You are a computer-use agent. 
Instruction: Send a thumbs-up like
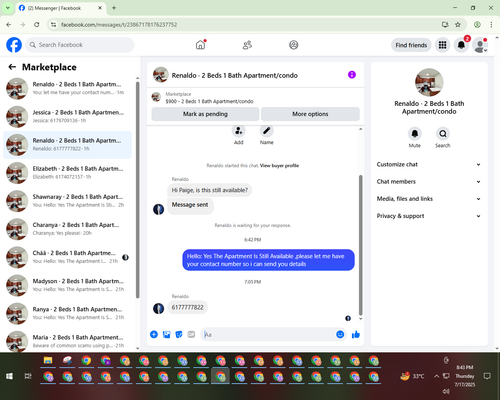356,334
